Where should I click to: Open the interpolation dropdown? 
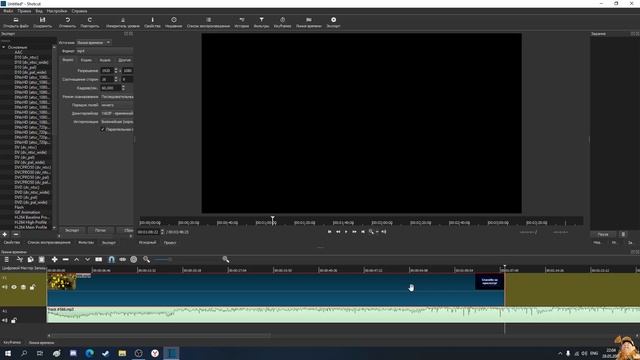(117, 122)
